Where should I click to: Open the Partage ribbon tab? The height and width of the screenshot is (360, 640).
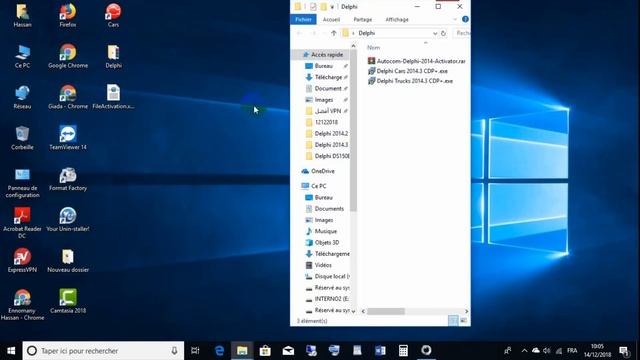pos(362,19)
